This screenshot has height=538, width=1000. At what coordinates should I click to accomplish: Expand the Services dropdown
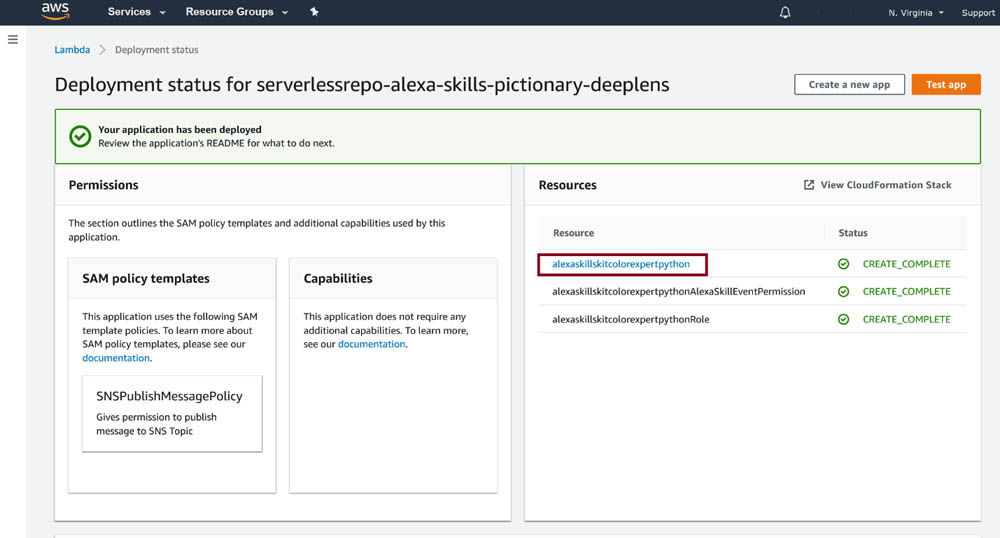(x=136, y=11)
